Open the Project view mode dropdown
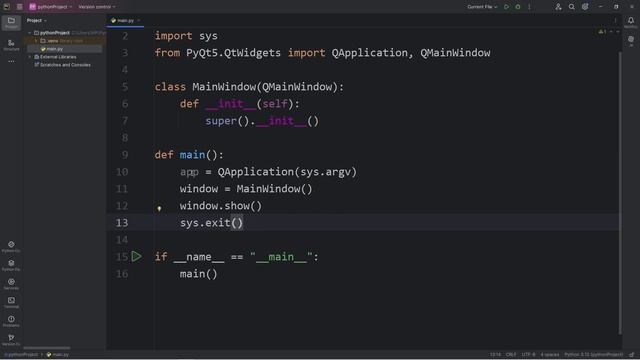Screen dimensions: 640x360 [37, 20]
